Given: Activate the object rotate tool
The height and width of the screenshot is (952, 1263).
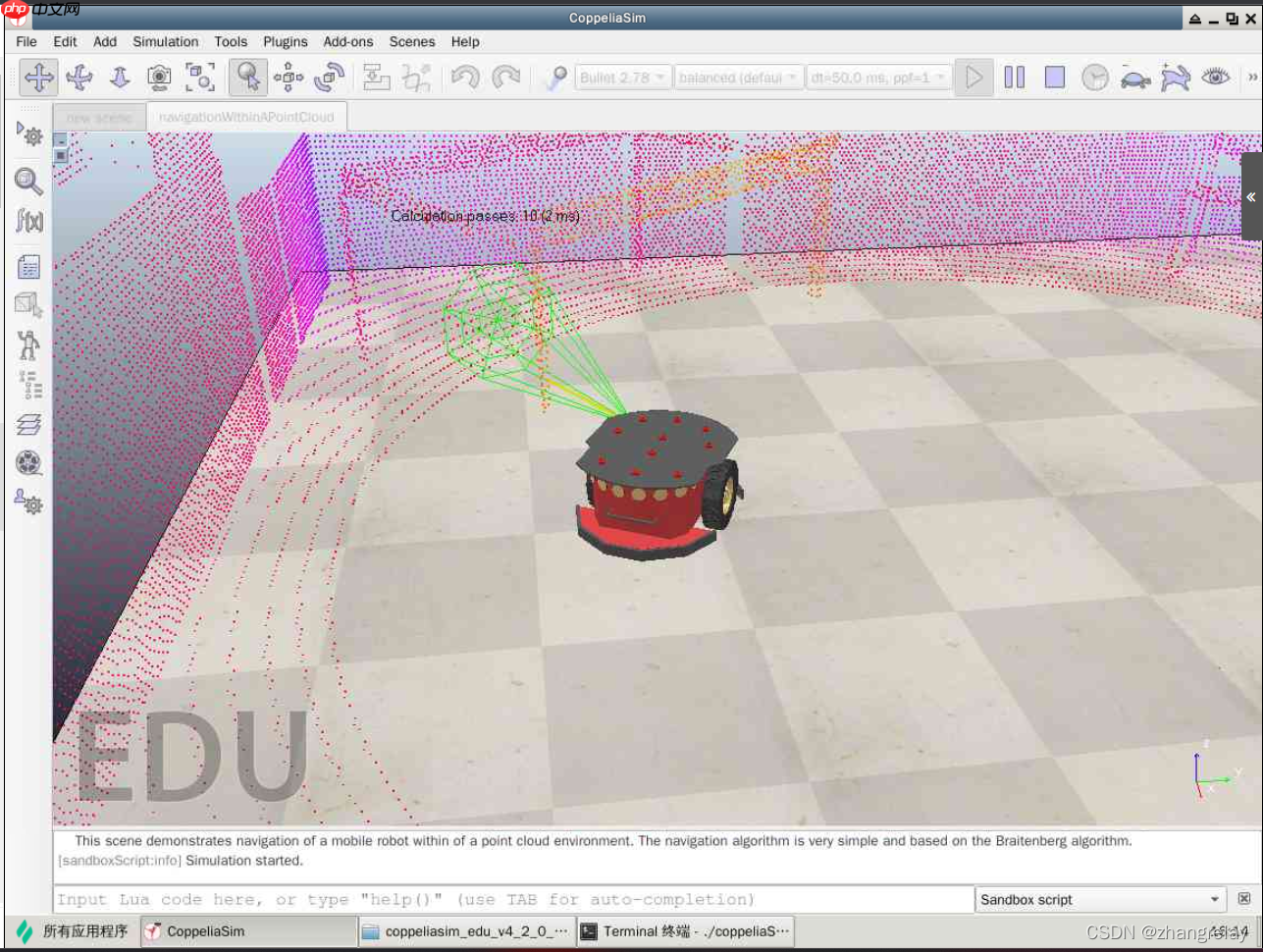Looking at the screenshot, I should tap(329, 78).
